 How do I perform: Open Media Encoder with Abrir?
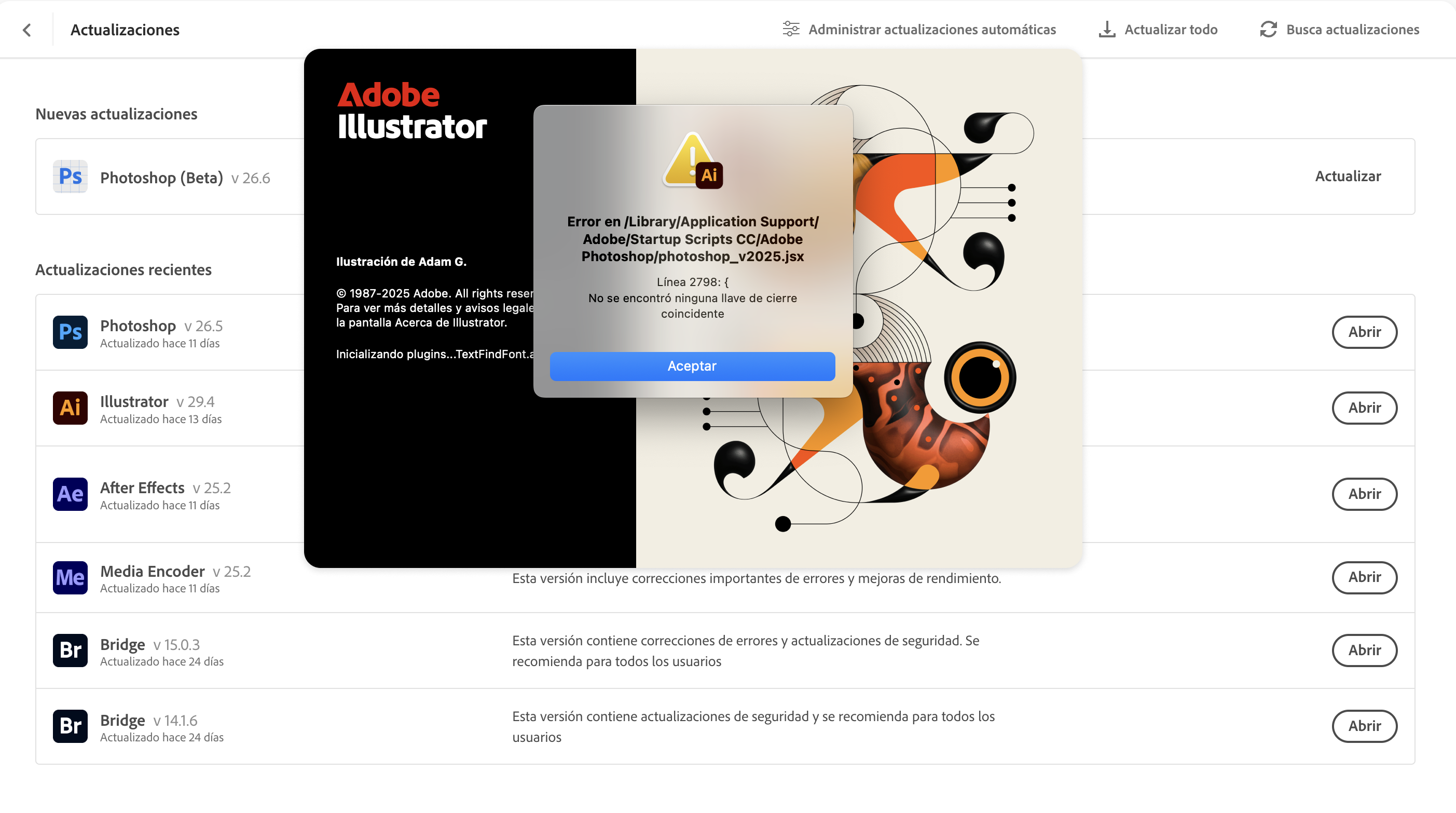click(x=1365, y=578)
